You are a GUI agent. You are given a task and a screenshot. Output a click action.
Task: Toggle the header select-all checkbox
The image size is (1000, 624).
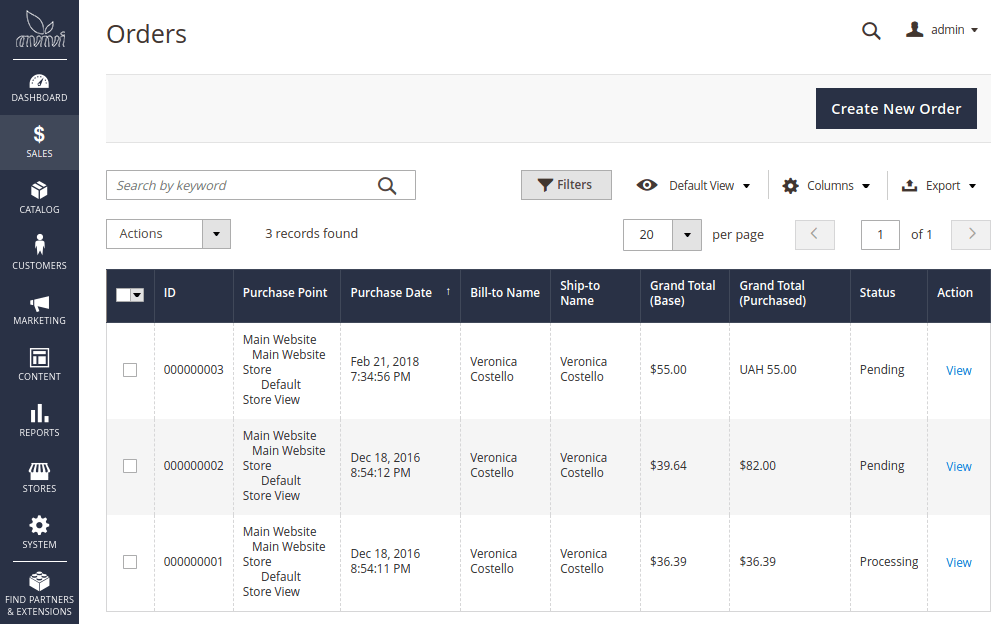tap(123, 294)
